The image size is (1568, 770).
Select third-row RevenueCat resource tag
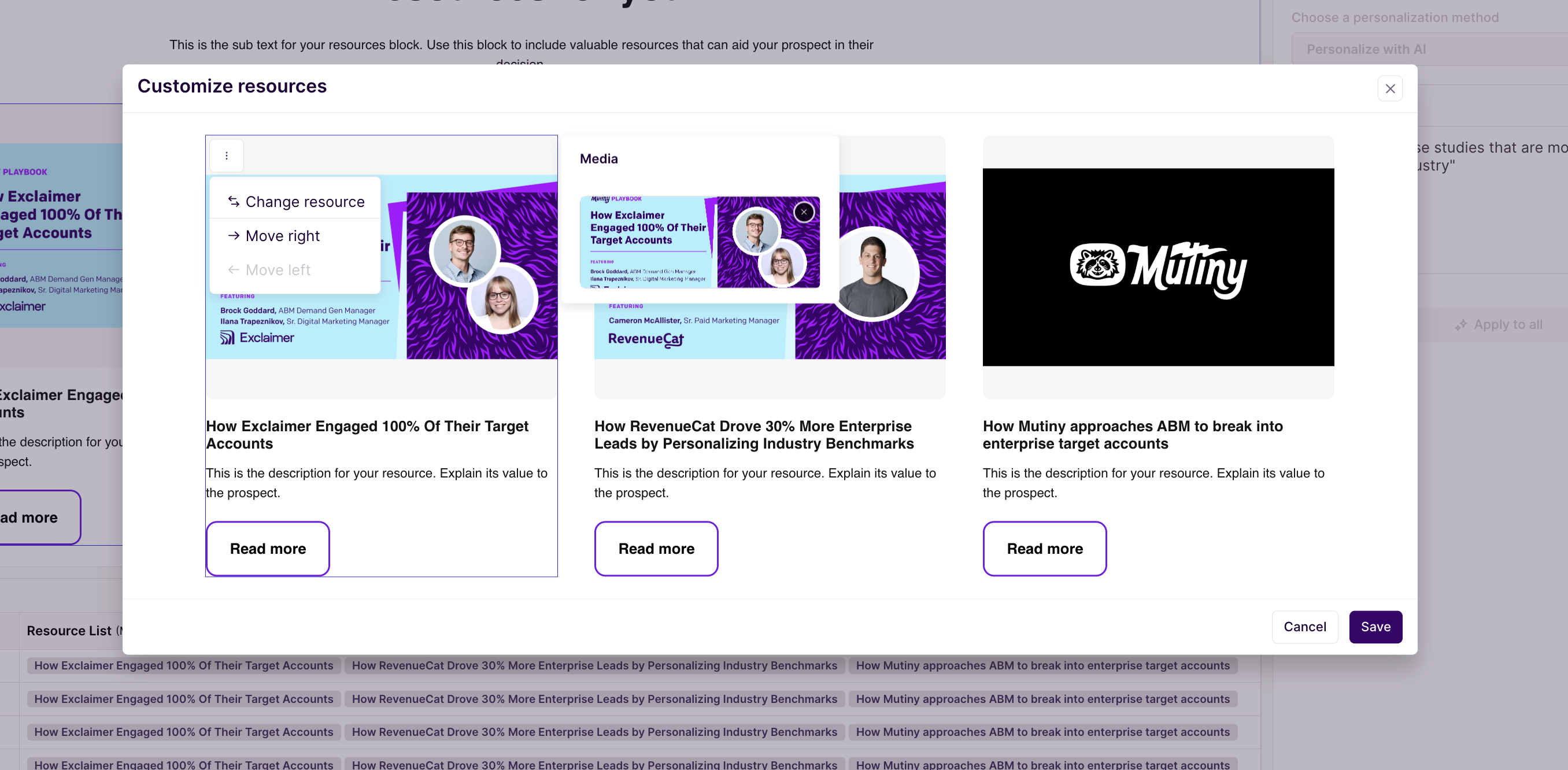594,732
